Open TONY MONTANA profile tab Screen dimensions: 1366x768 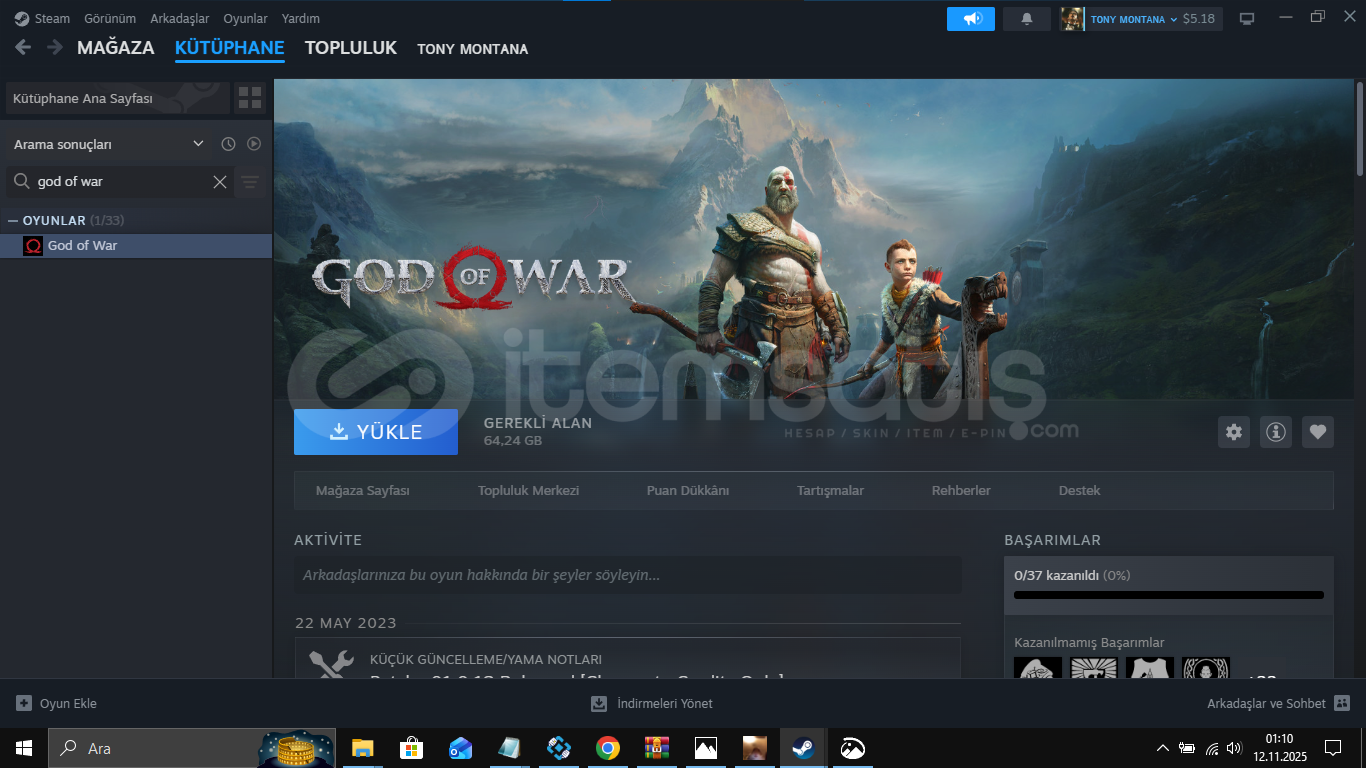click(473, 49)
